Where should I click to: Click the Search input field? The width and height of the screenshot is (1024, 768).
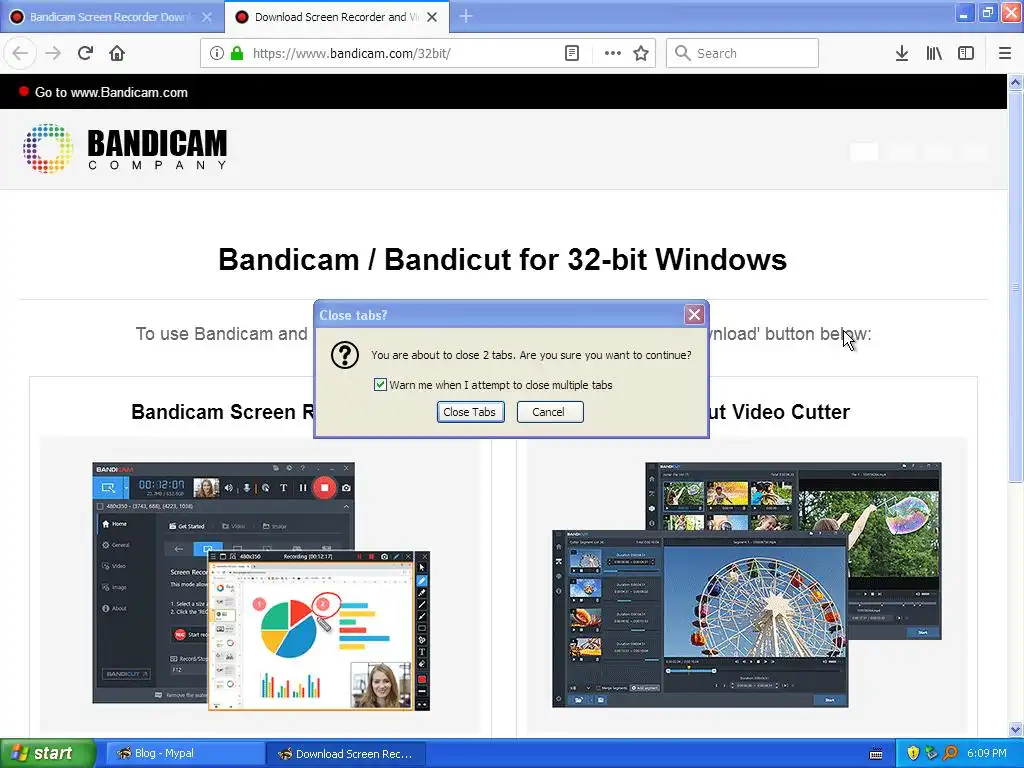pos(742,53)
